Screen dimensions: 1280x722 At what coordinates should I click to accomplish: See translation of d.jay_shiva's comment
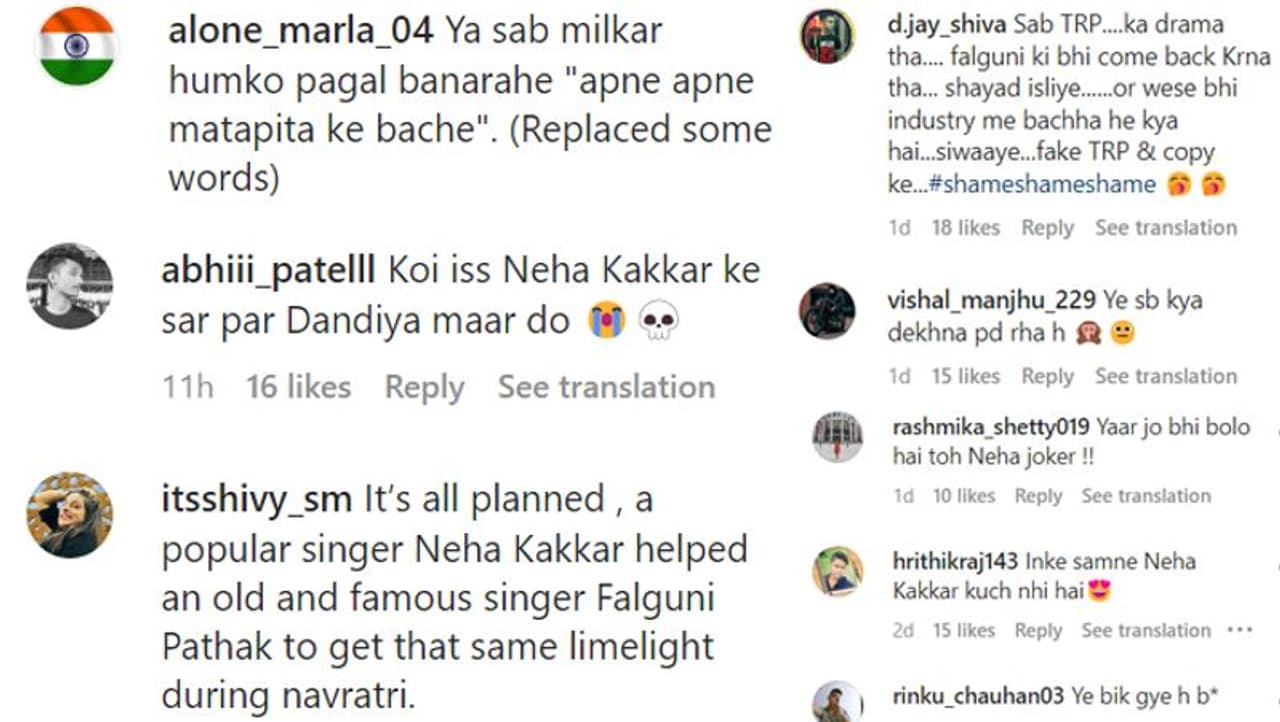pyautogui.click(x=1165, y=228)
